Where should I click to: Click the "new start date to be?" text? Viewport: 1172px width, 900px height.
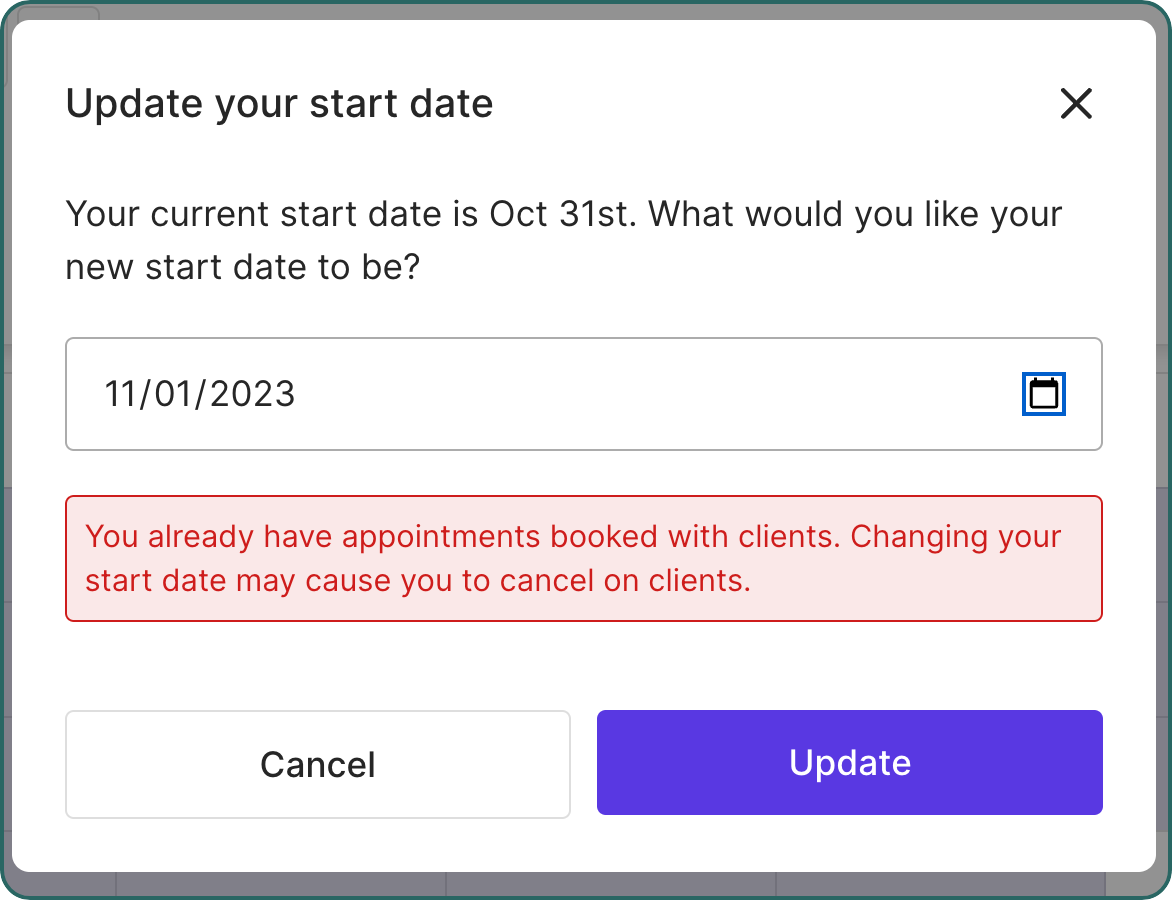(x=241, y=267)
